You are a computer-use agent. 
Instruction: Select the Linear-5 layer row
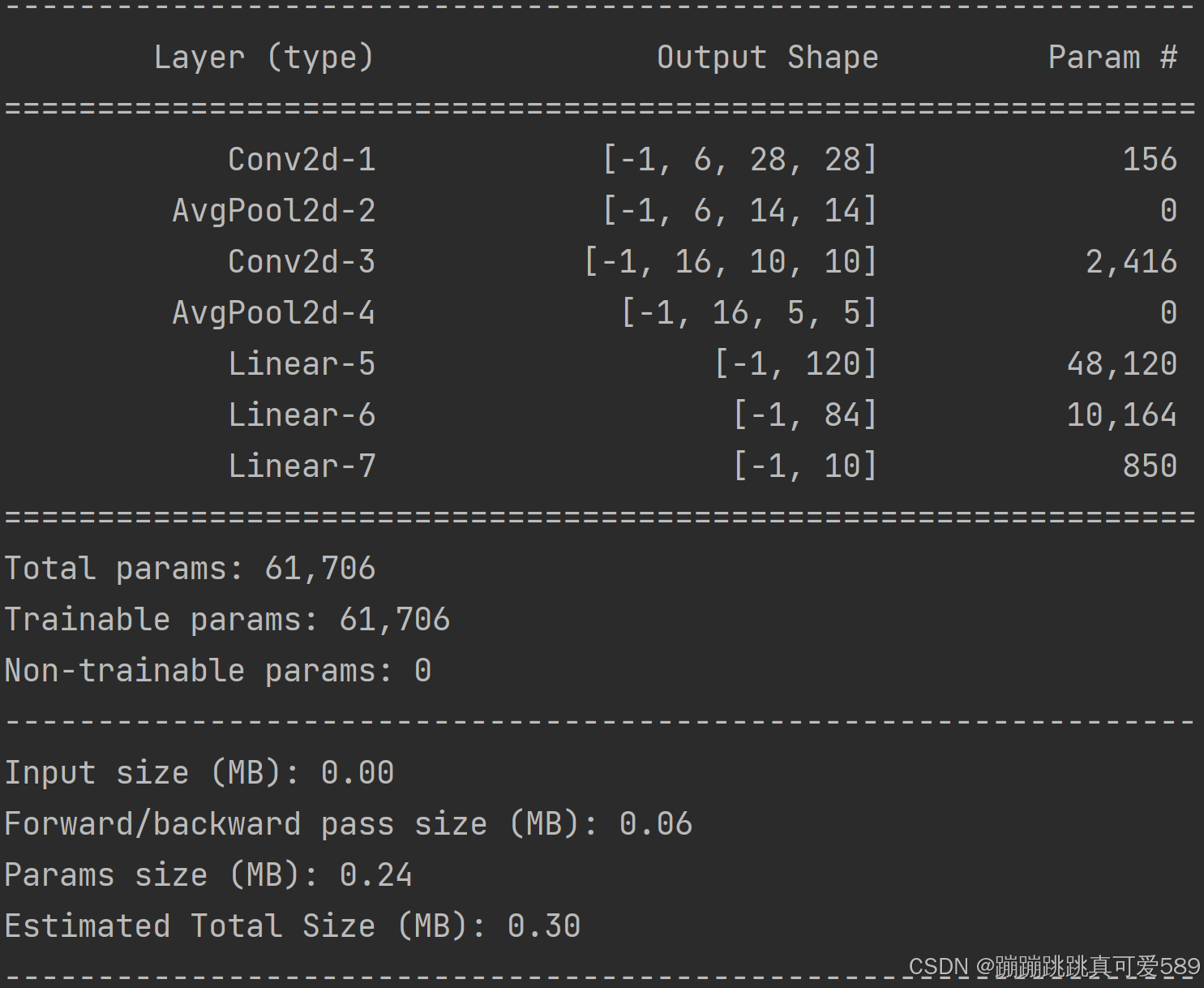301,363
